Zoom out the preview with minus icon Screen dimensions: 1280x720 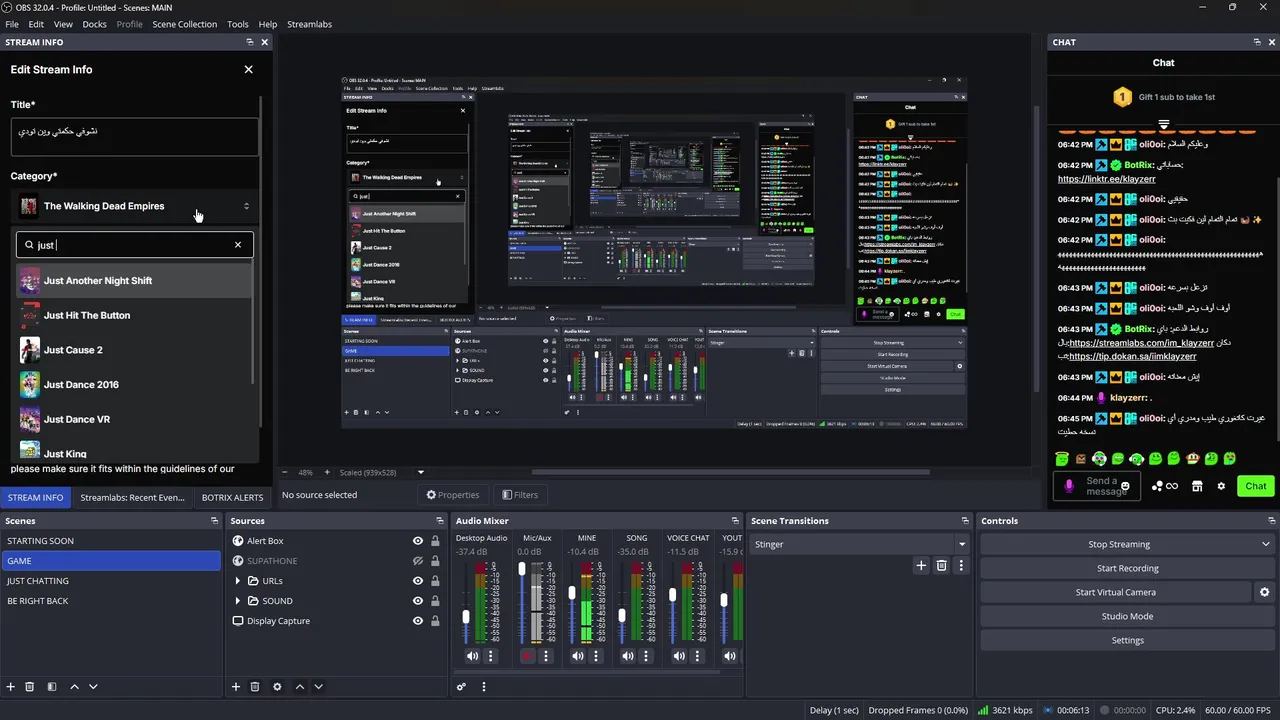(284, 472)
